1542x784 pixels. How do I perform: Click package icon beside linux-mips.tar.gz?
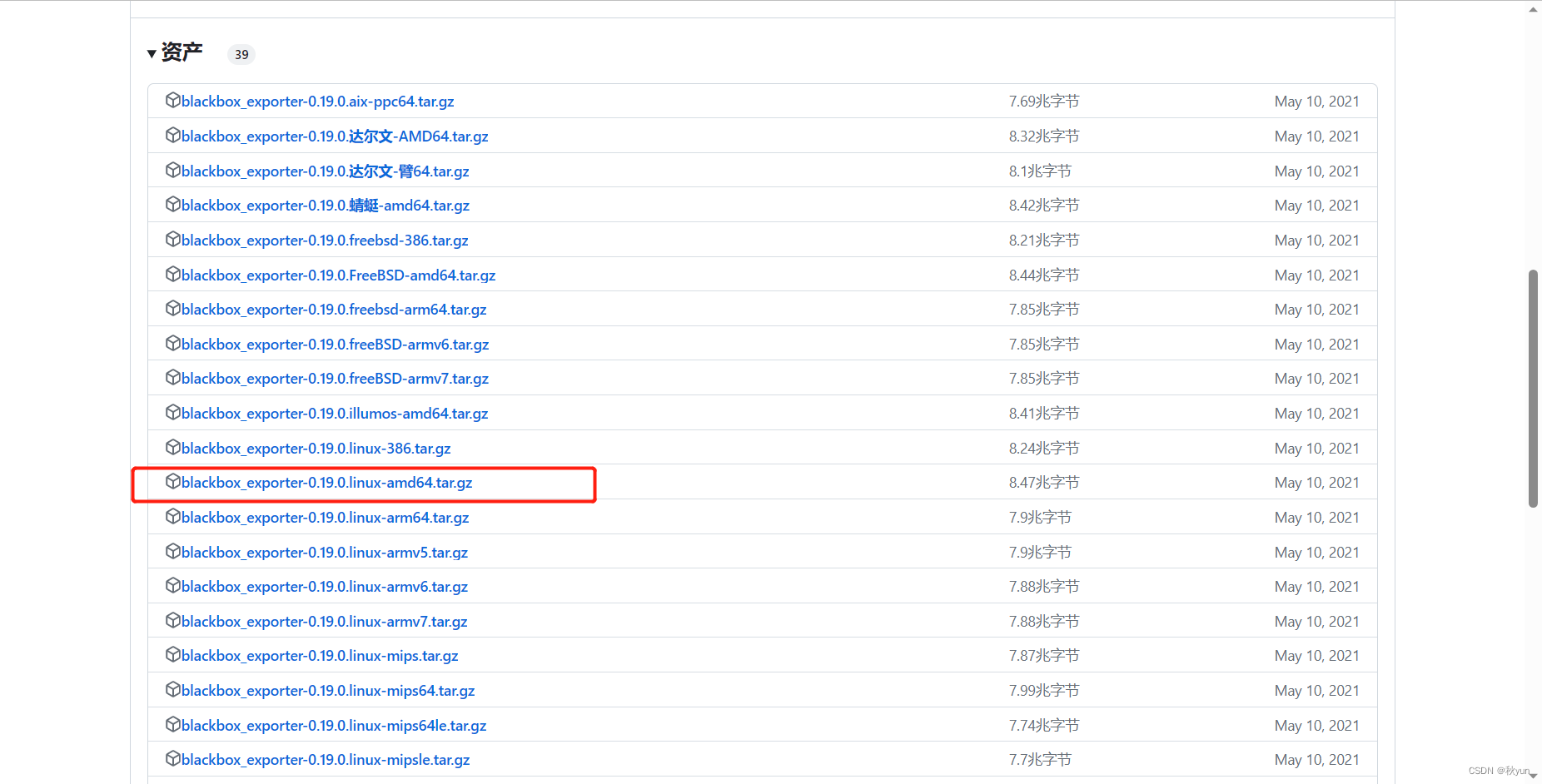point(173,654)
